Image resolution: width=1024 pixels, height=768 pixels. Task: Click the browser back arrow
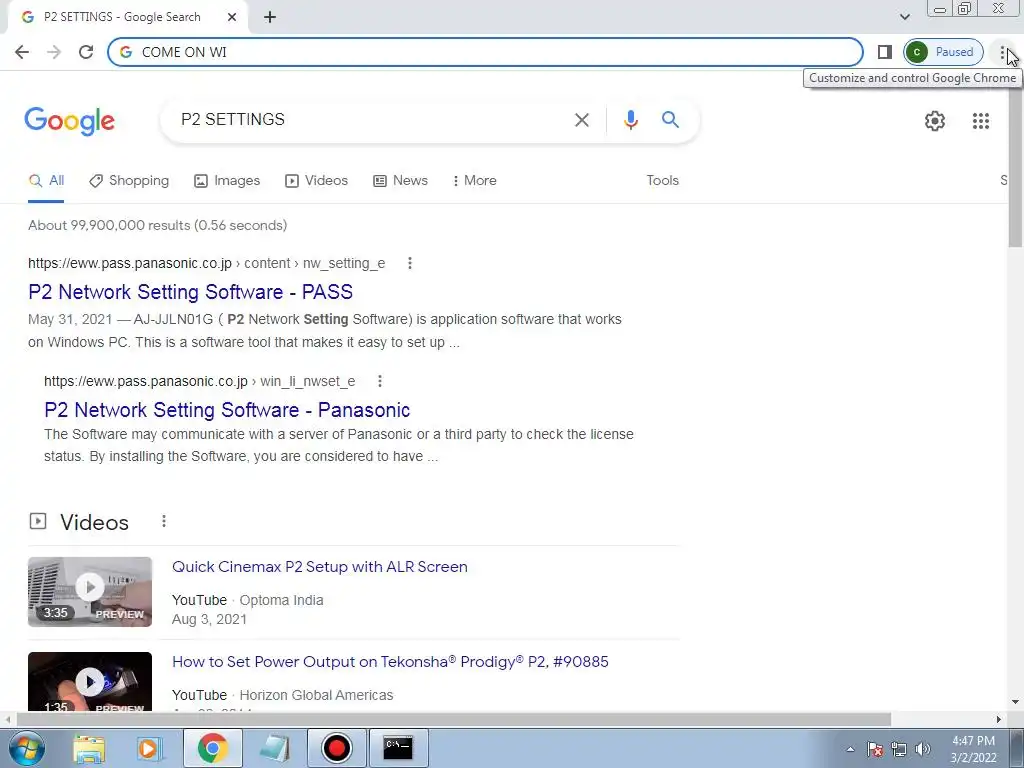coord(22,52)
